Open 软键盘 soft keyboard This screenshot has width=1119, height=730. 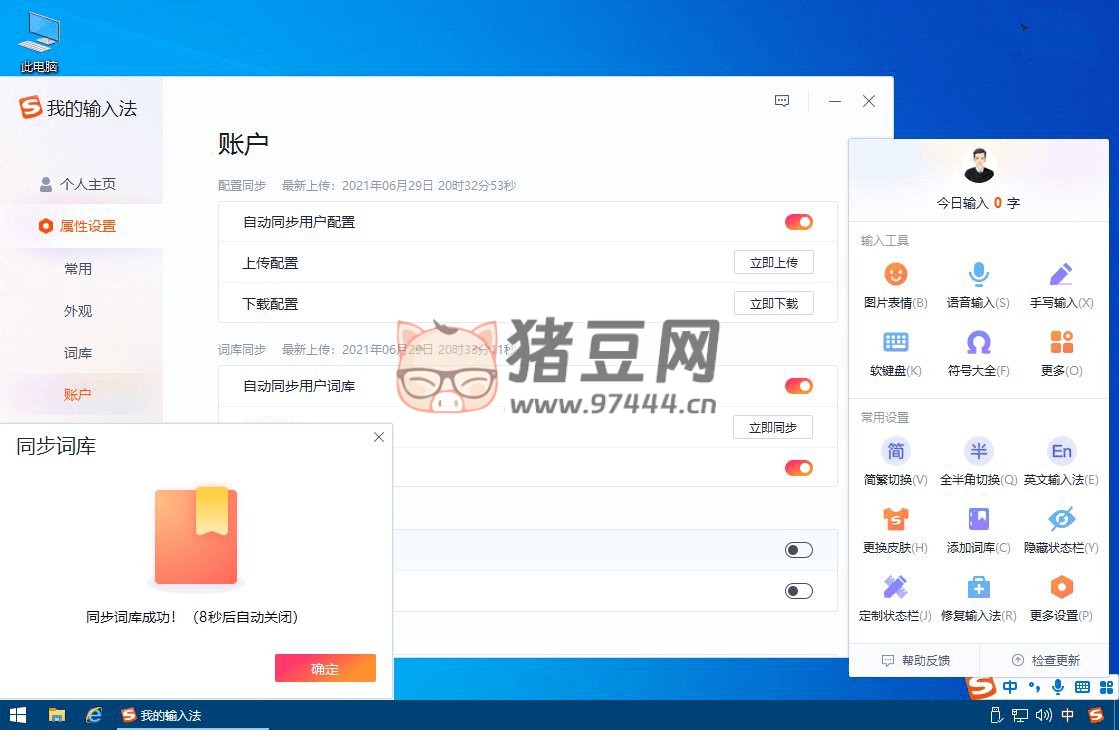(x=895, y=353)
